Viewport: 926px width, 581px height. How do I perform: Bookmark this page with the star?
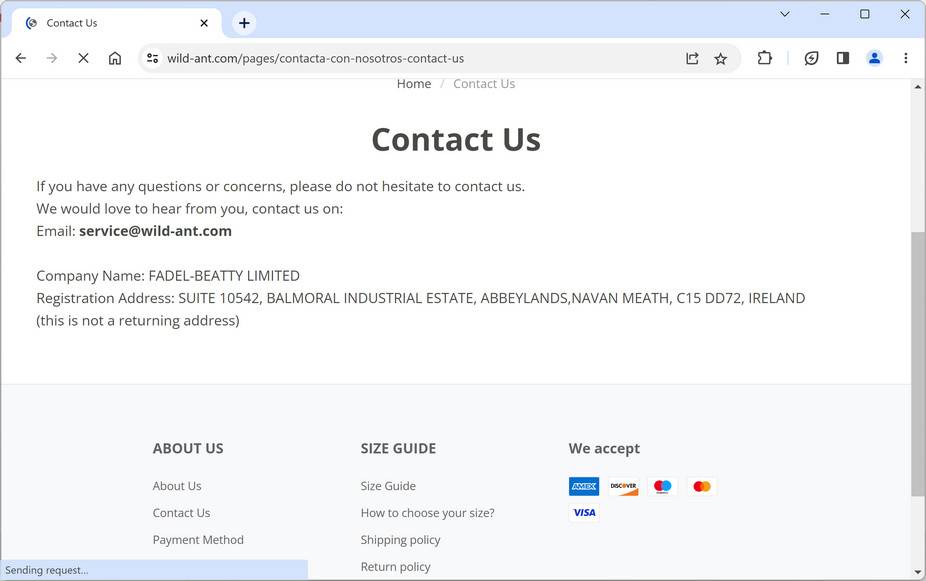click(720, 58)
